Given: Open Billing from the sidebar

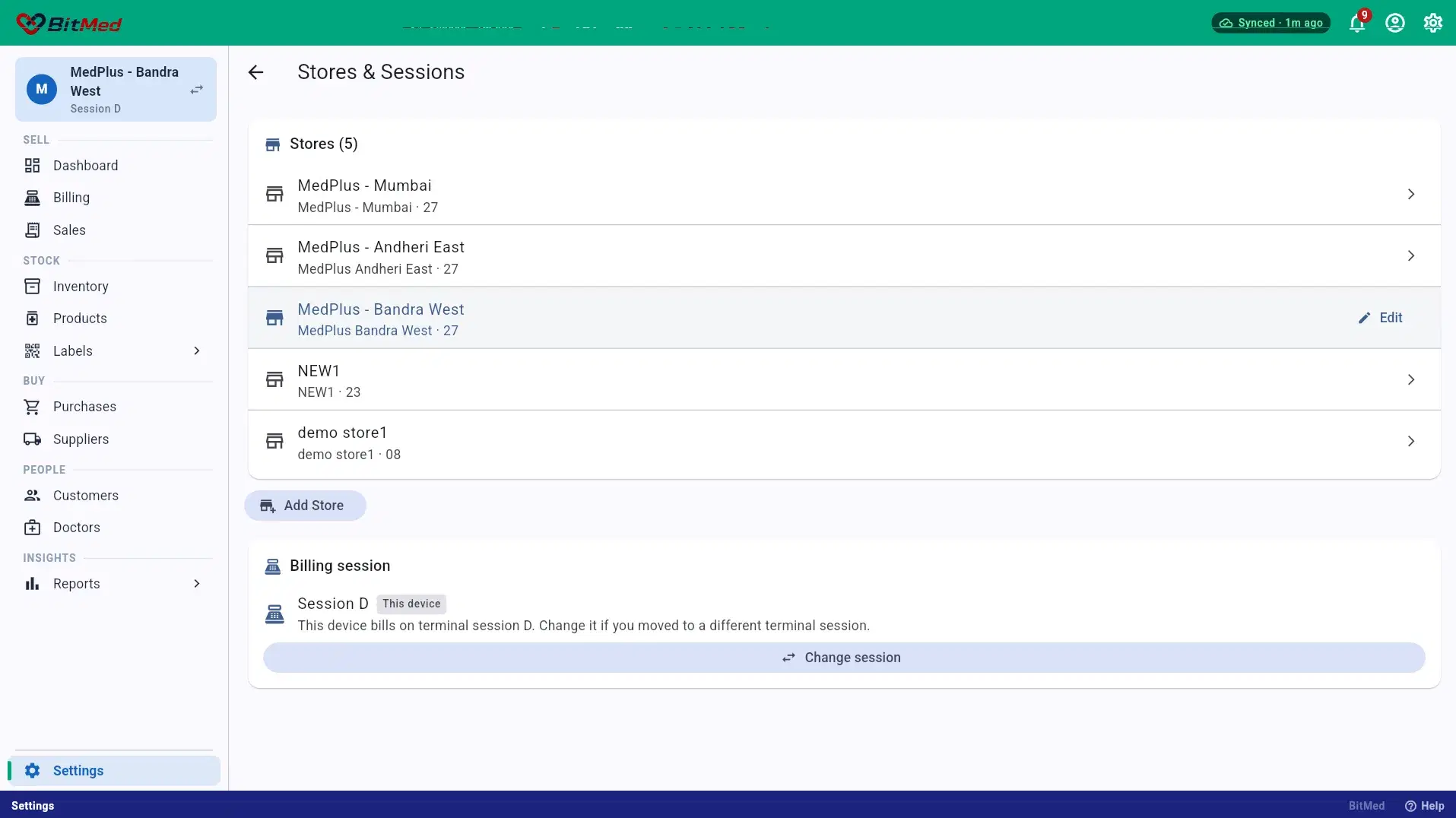Looking at the screenshot, I should [114, 198].
